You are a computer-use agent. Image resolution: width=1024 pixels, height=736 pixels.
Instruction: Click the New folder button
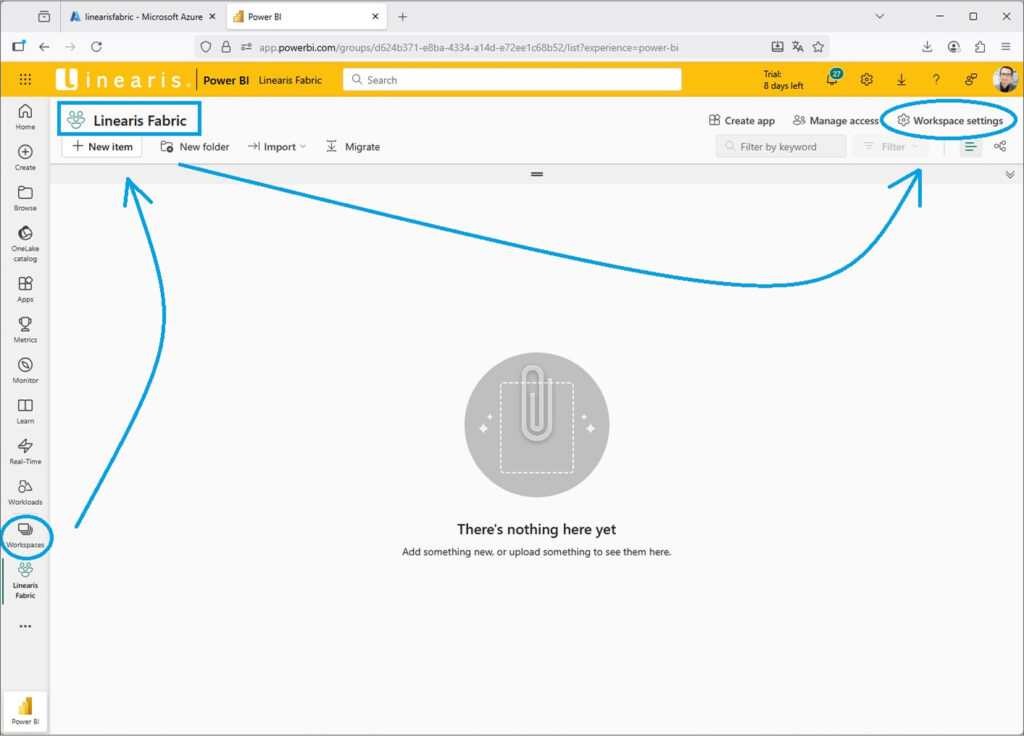tap(195, 146)
